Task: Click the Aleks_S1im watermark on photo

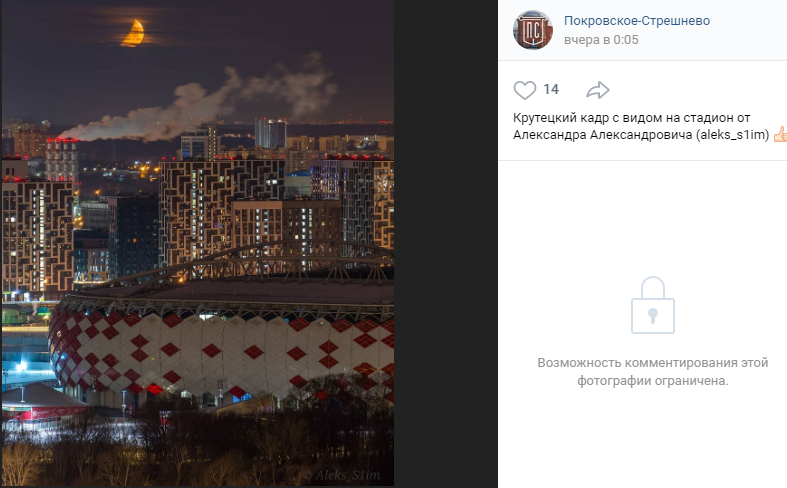Action: coord(342,475)
